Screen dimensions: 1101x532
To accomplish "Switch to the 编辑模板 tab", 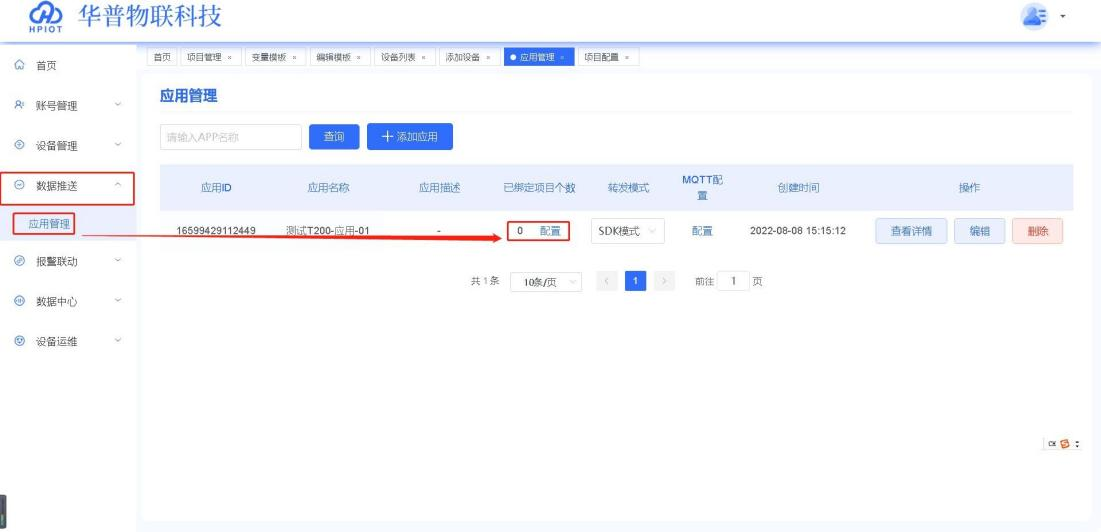I will [340, 58].
